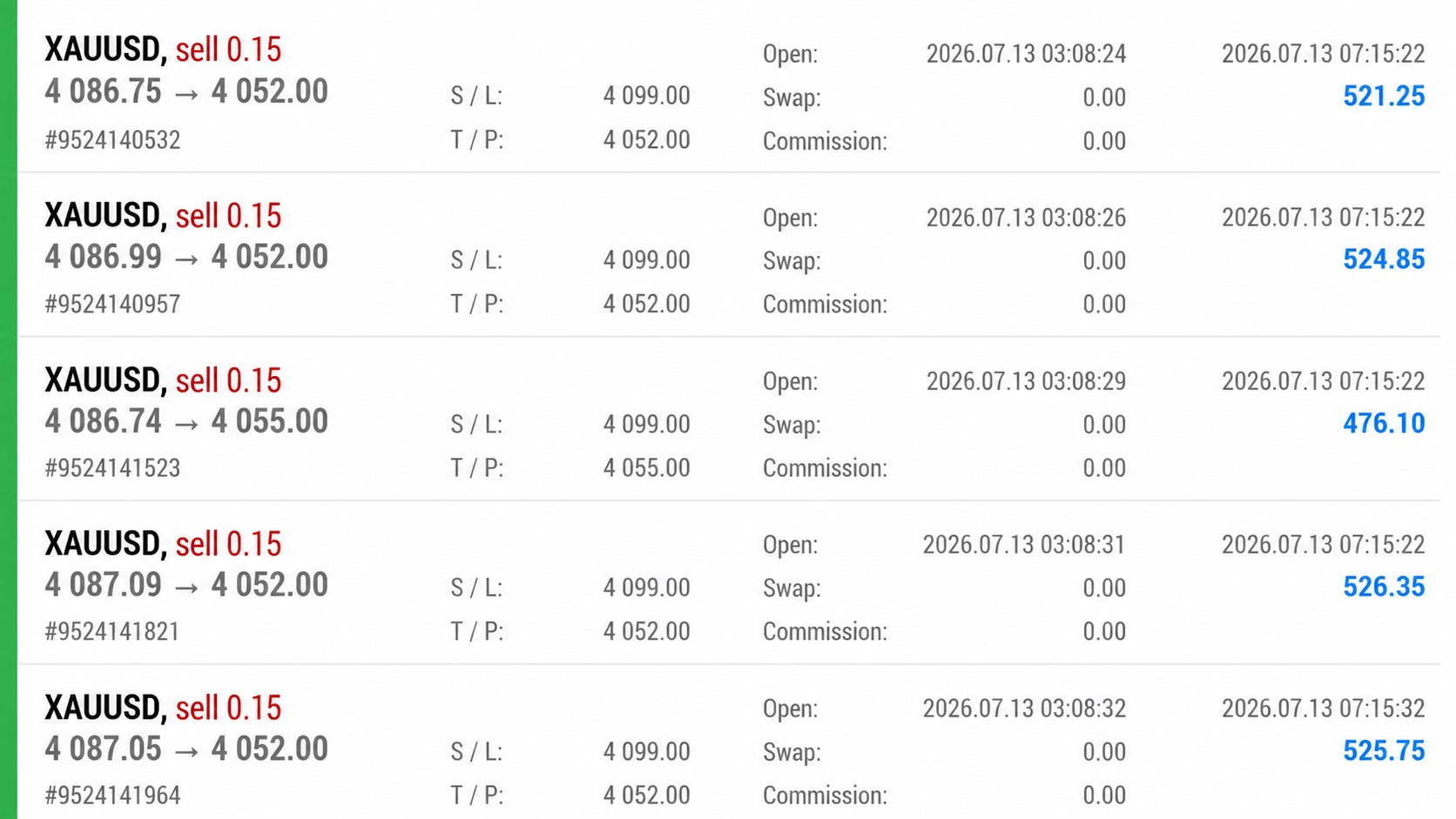This screenshot has width=1456, height=819.
Task: Click the 476.10 profit value
Action: click(1384, 423)
